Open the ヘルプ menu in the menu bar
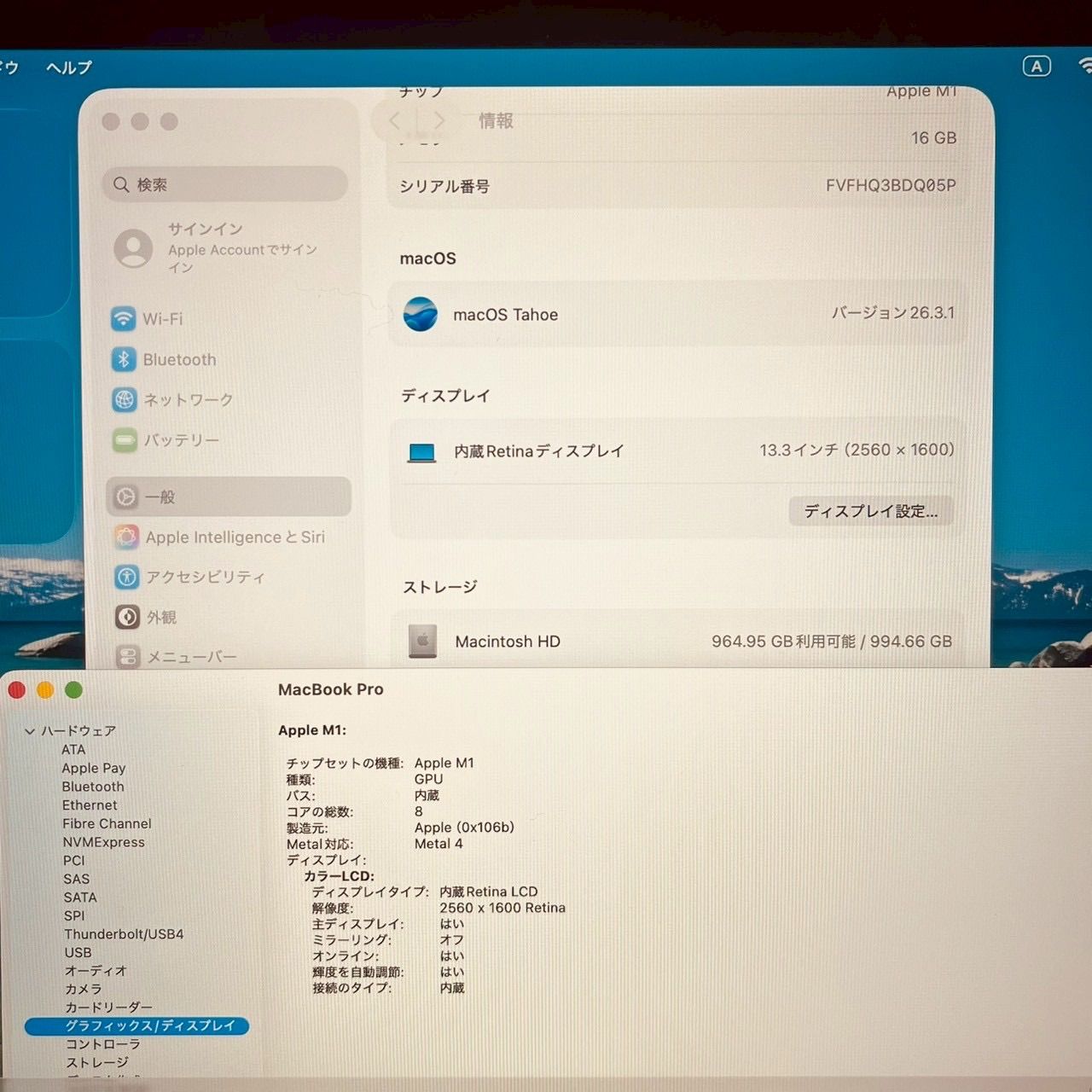The image size is (1092, 1092). pyautogui.click(x=69, y=67)
